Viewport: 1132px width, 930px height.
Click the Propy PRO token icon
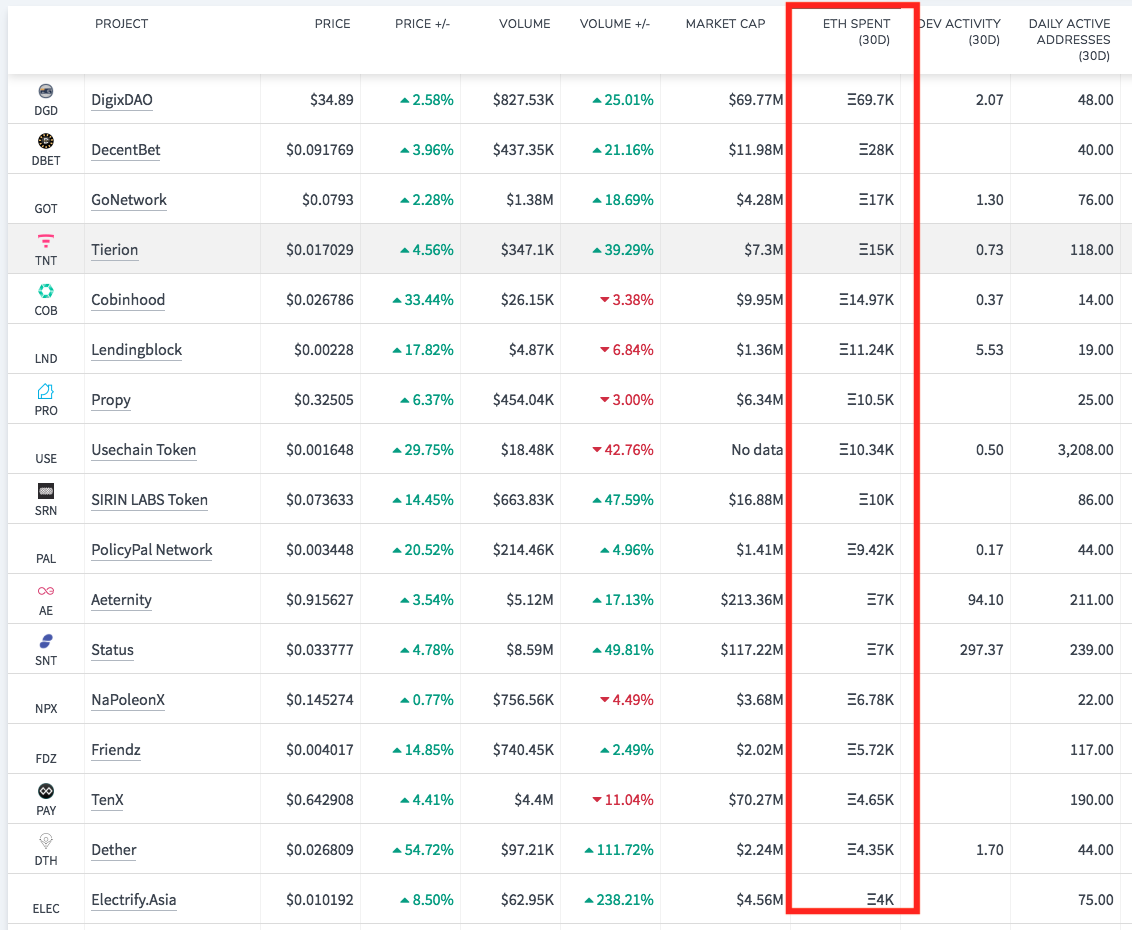click(x=45, y=391)
